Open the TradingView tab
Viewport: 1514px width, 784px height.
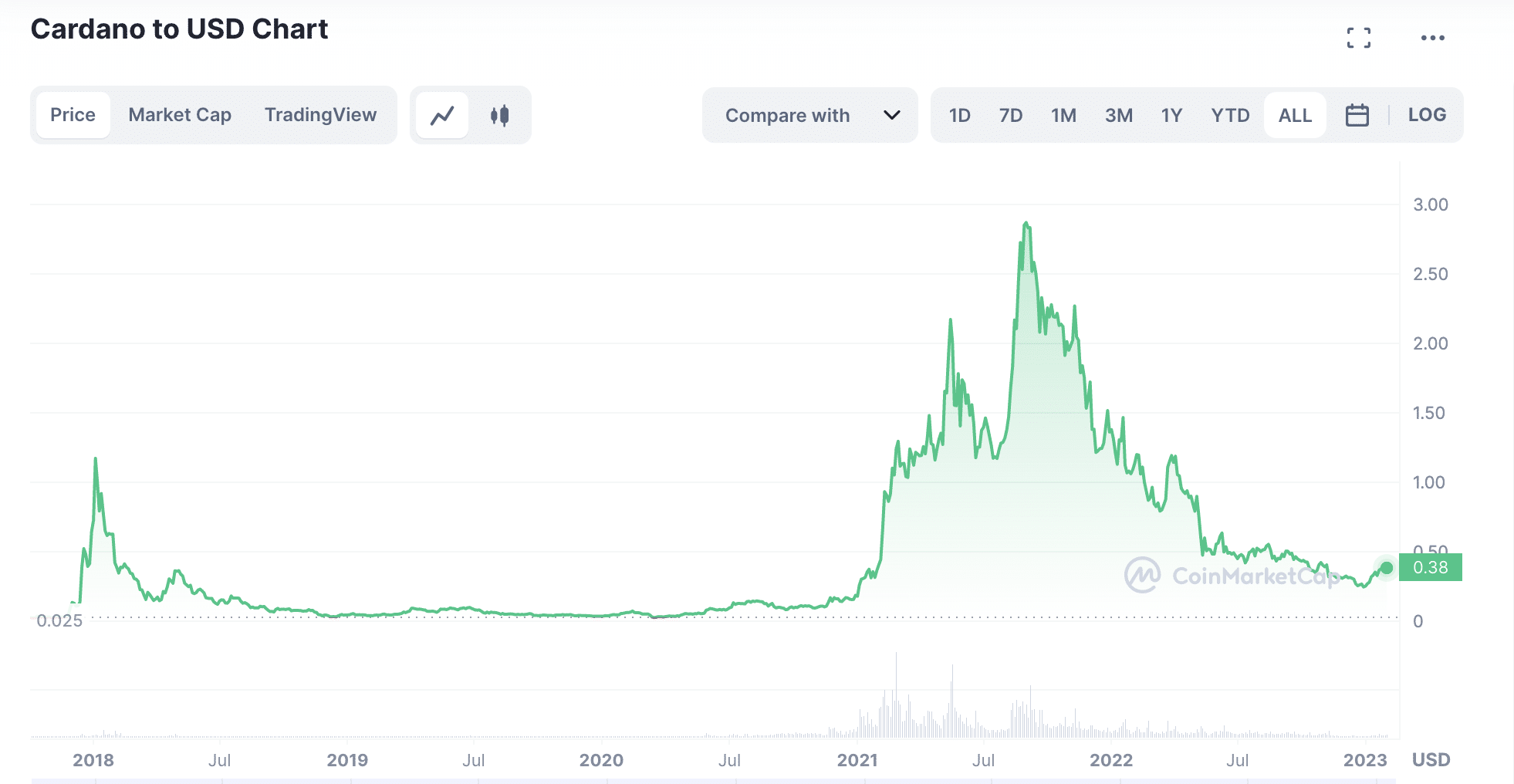pos(320,115)
